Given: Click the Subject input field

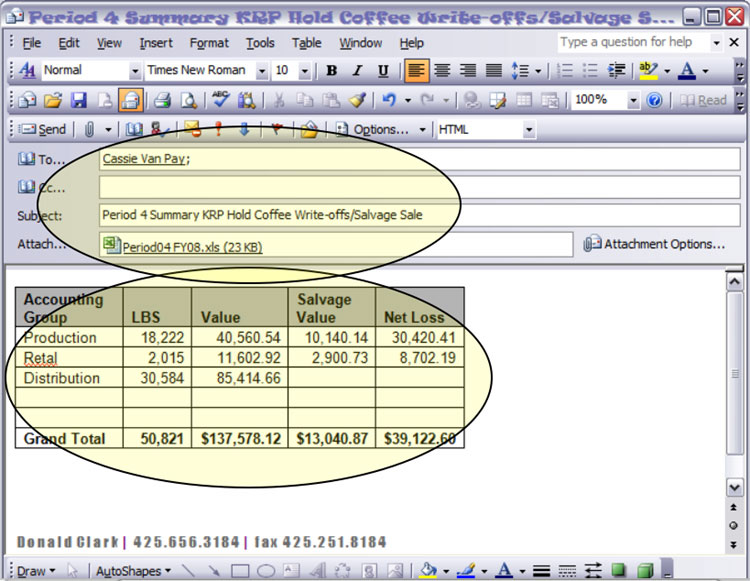Looking at the screenshot, I should click(x=419, y=215).
